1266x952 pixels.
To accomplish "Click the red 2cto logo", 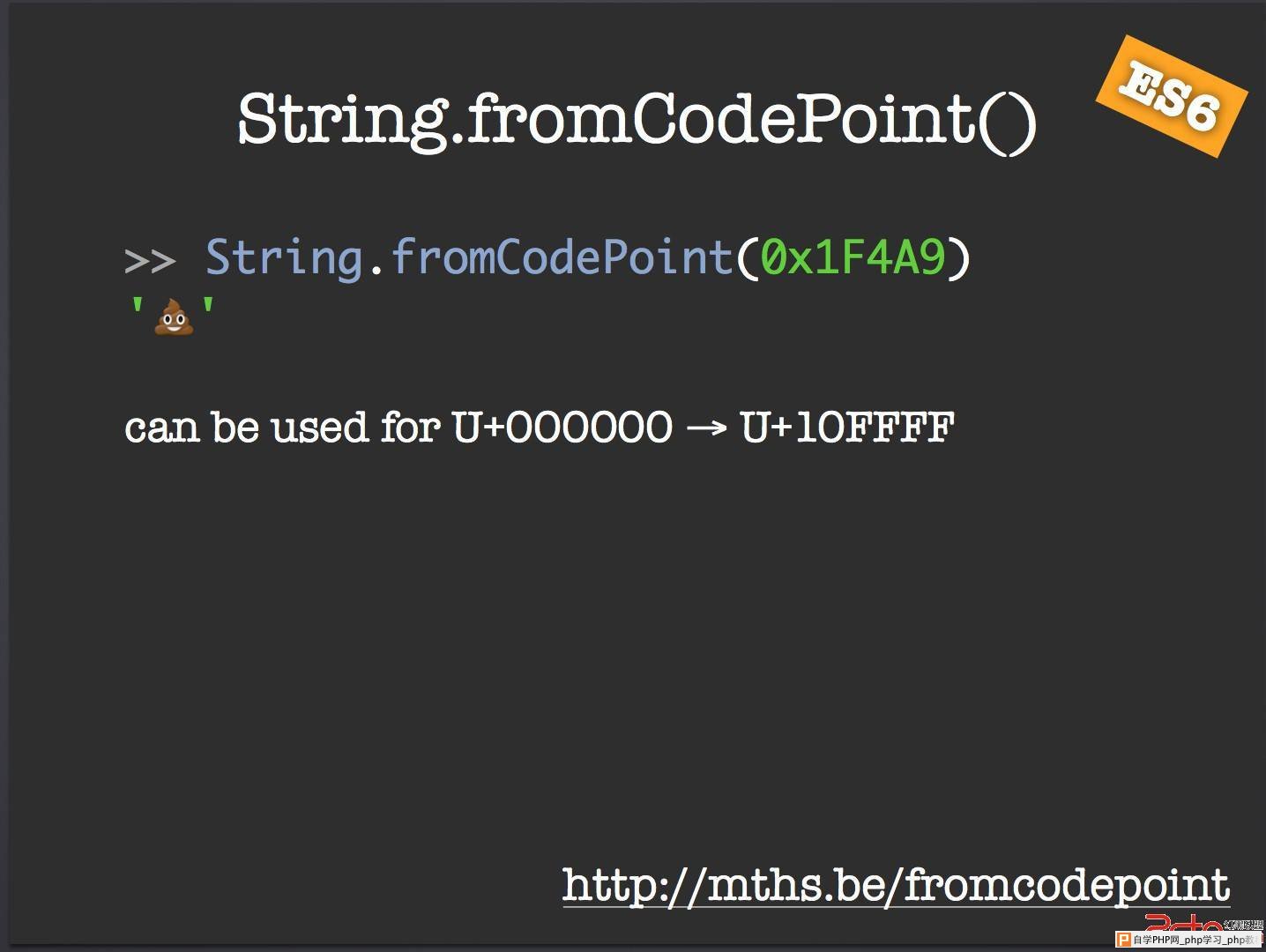I will tap(1184, 923).
